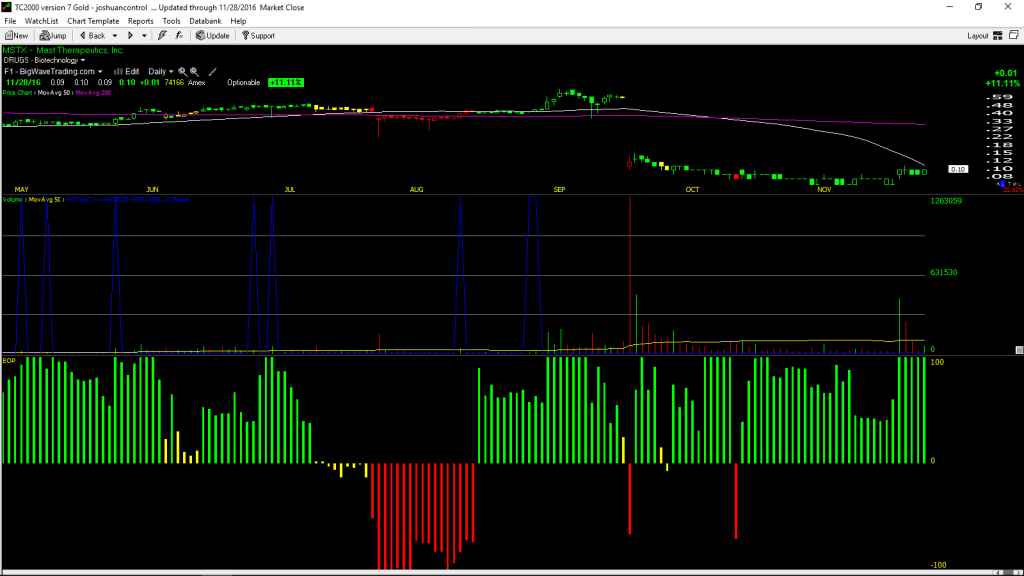Click the MovAvg 200 legend label

click(93, 93)
